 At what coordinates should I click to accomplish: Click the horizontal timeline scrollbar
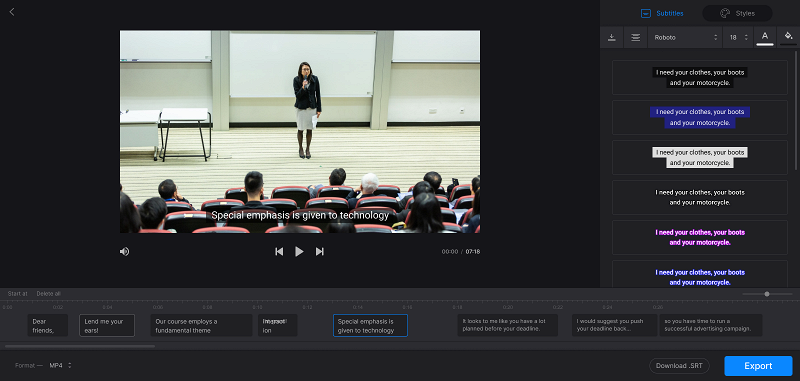point(80,346)
